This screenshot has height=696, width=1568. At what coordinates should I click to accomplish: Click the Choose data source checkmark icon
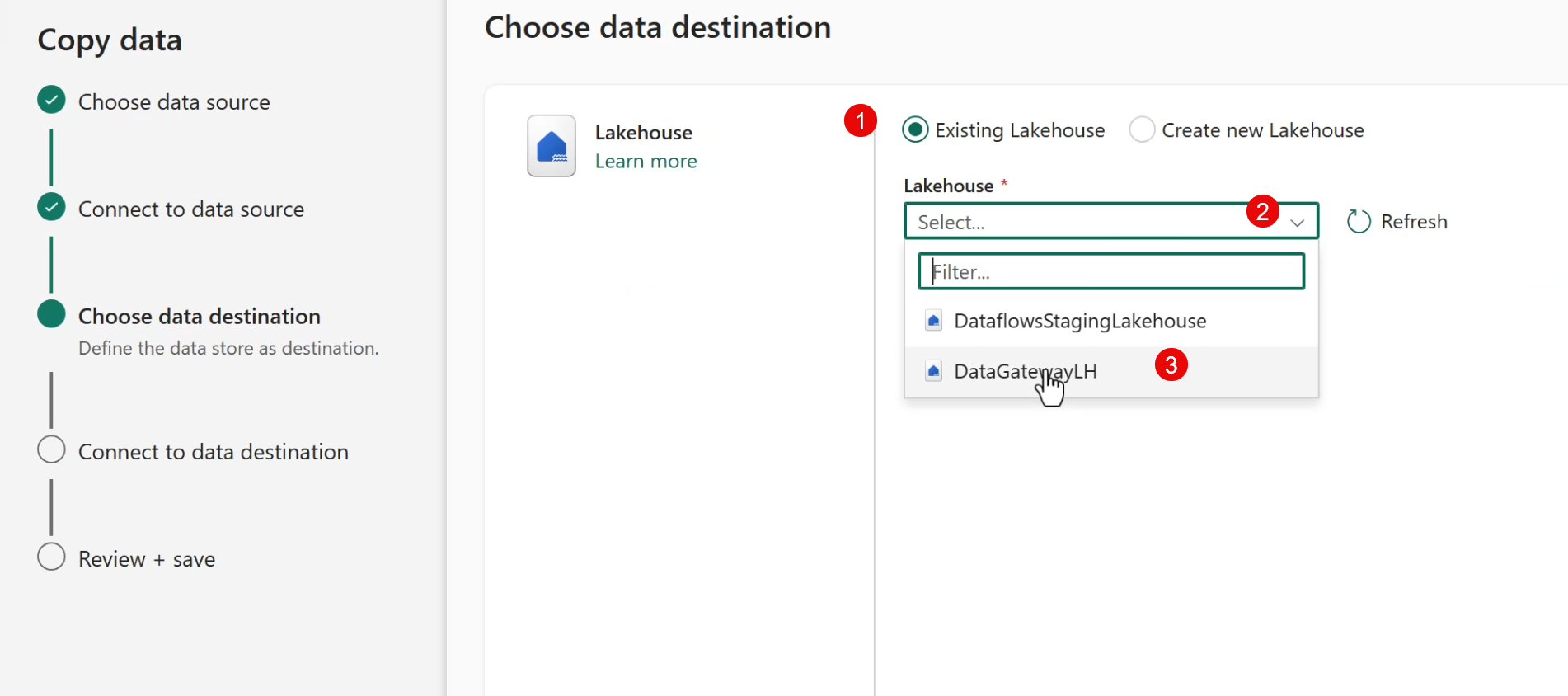coord(51,100)
